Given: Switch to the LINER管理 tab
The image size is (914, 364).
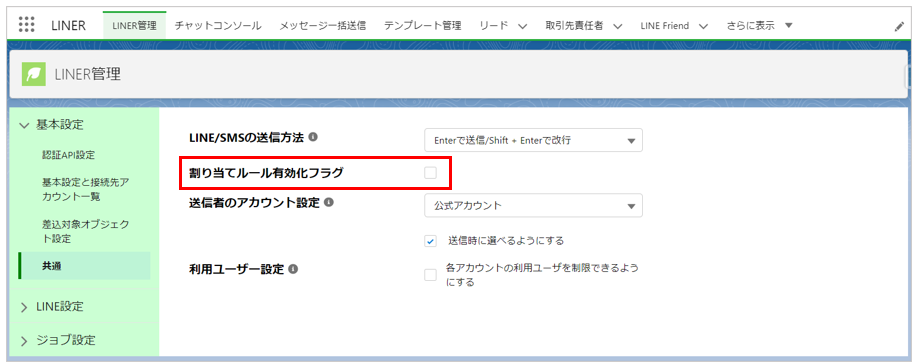Looking at the screenshot, I should point(134,25).
